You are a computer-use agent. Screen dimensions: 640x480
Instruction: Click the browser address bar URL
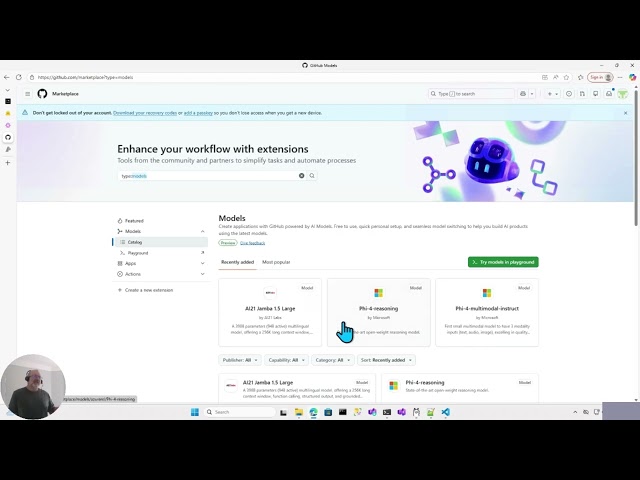pos(85,77)
